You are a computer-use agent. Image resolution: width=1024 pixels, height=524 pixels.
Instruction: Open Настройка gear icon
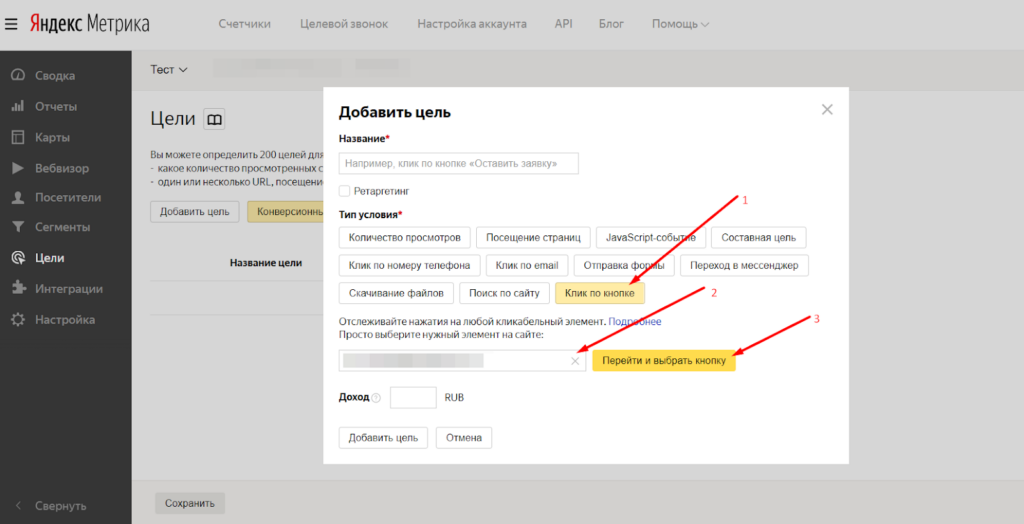coord(17,320)
